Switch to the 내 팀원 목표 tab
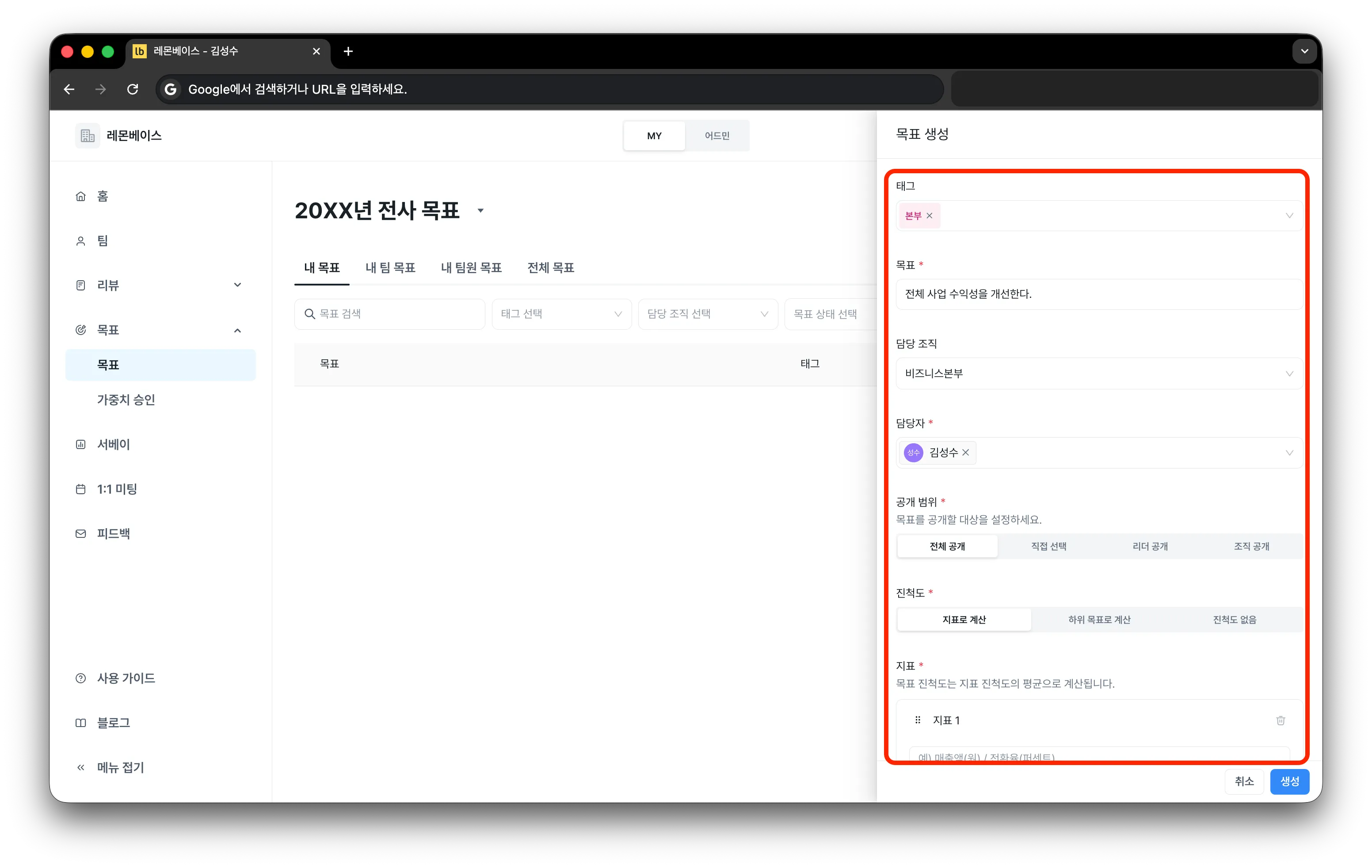 (471, 268)
